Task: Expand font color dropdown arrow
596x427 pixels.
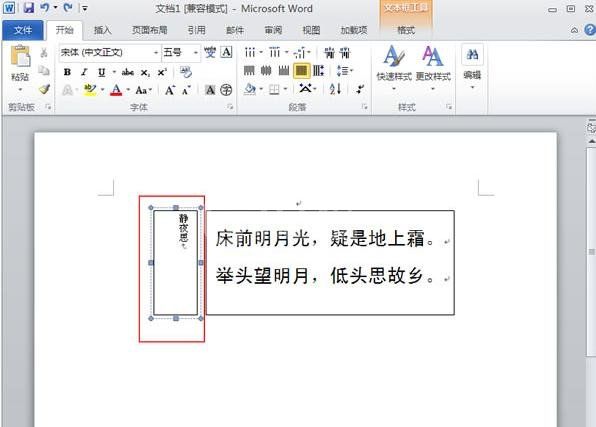Action: [x=128, y=90]
